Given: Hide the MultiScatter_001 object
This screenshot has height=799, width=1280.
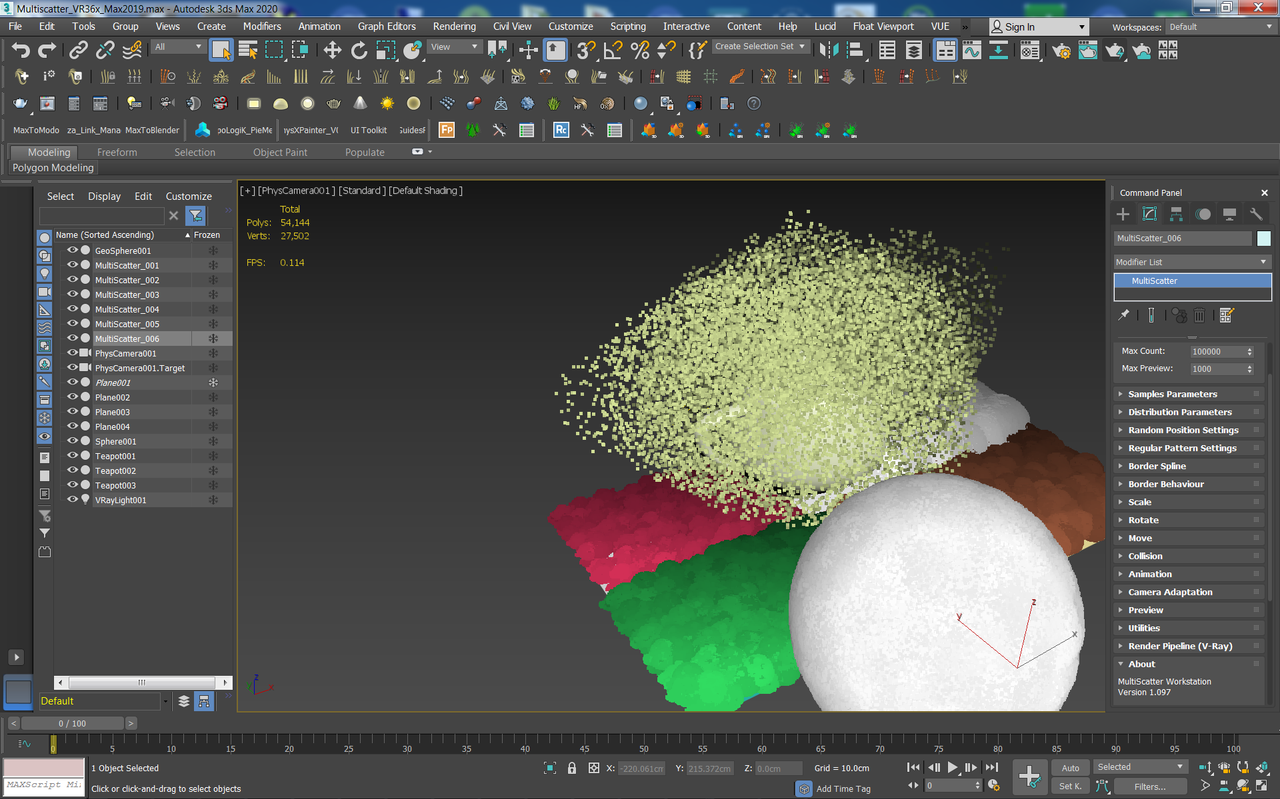Looking at the screenshot, I should point(72,265).
